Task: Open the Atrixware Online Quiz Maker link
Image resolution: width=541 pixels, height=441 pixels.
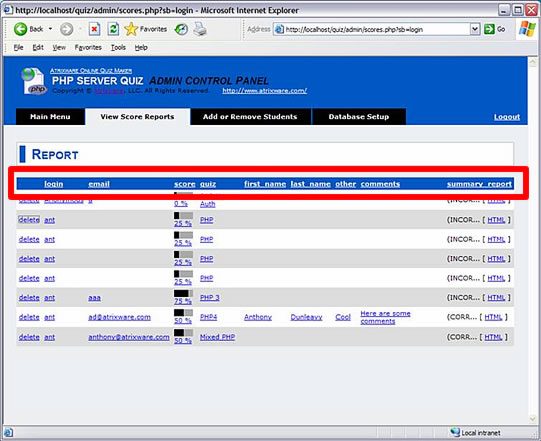Action: point(91,70)
